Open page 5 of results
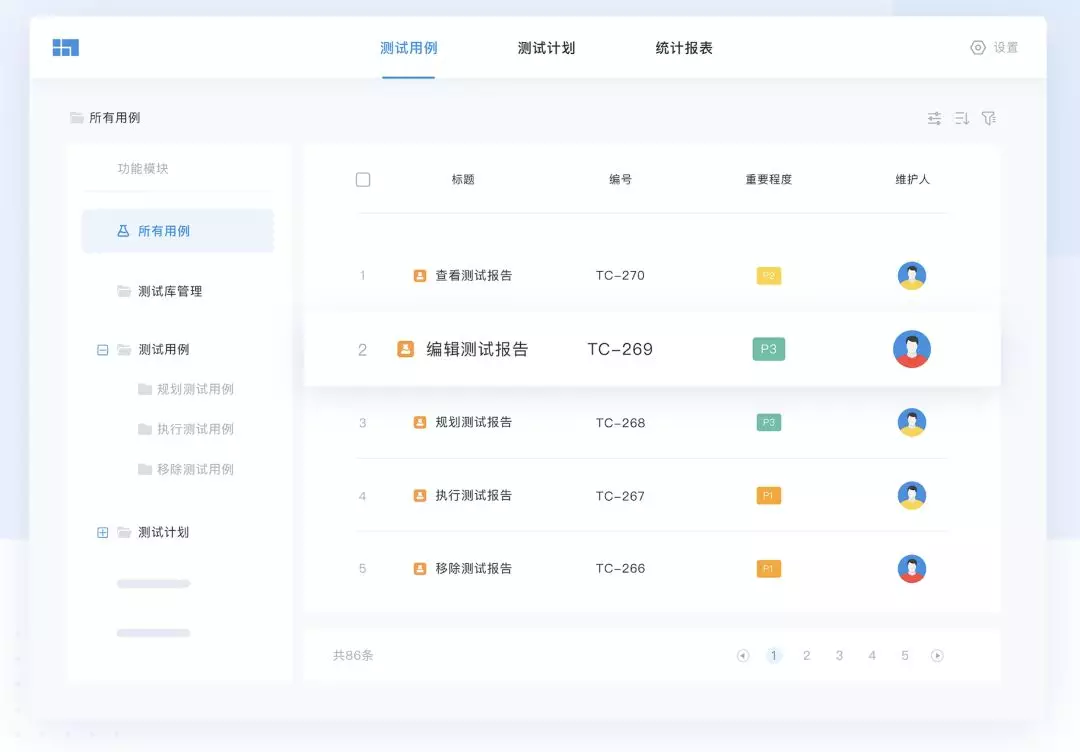 click(904, 656)
